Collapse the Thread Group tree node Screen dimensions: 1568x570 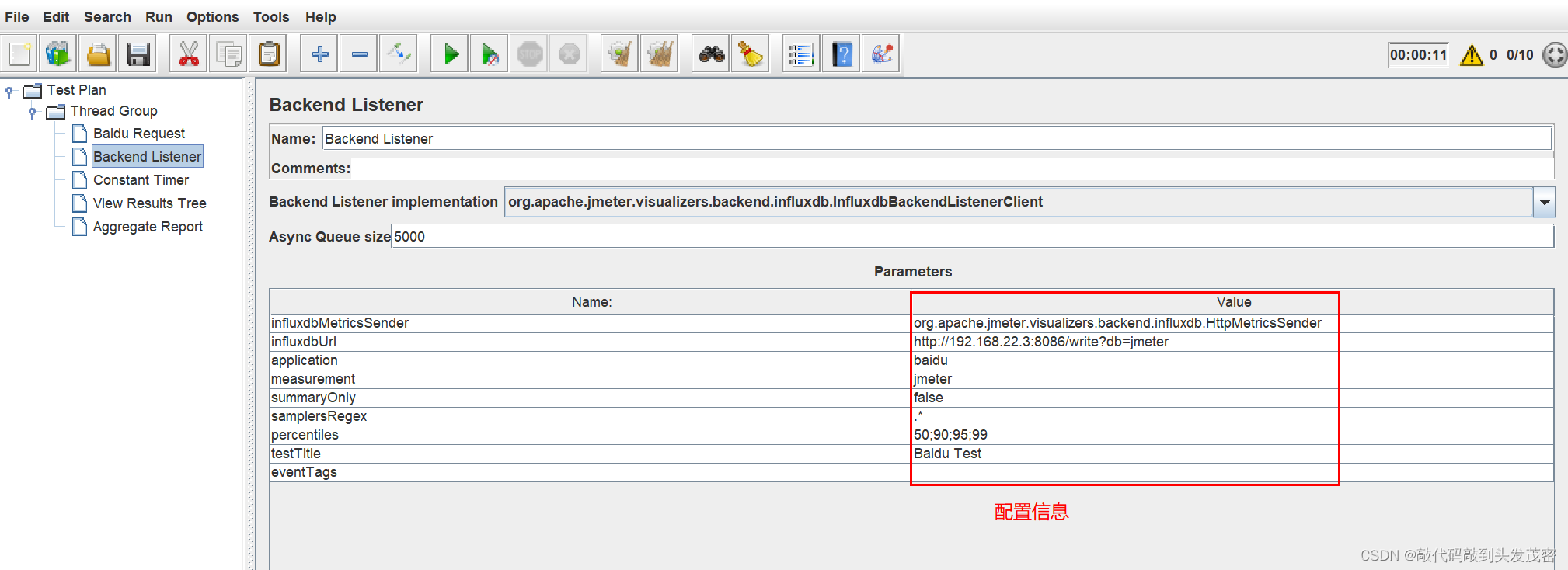33,113
